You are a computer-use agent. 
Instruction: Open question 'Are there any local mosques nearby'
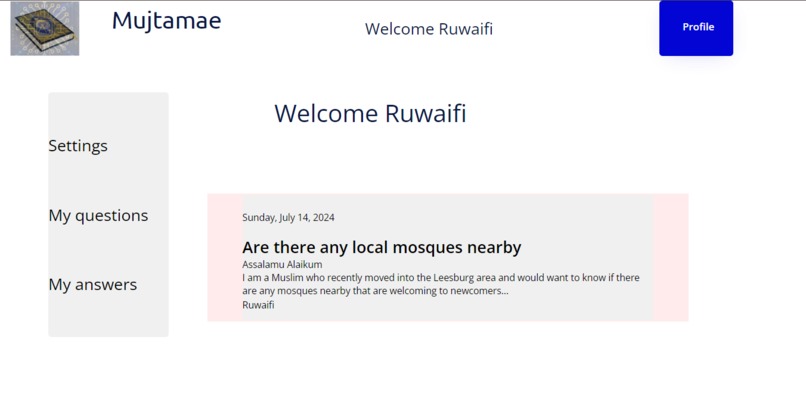381,247
